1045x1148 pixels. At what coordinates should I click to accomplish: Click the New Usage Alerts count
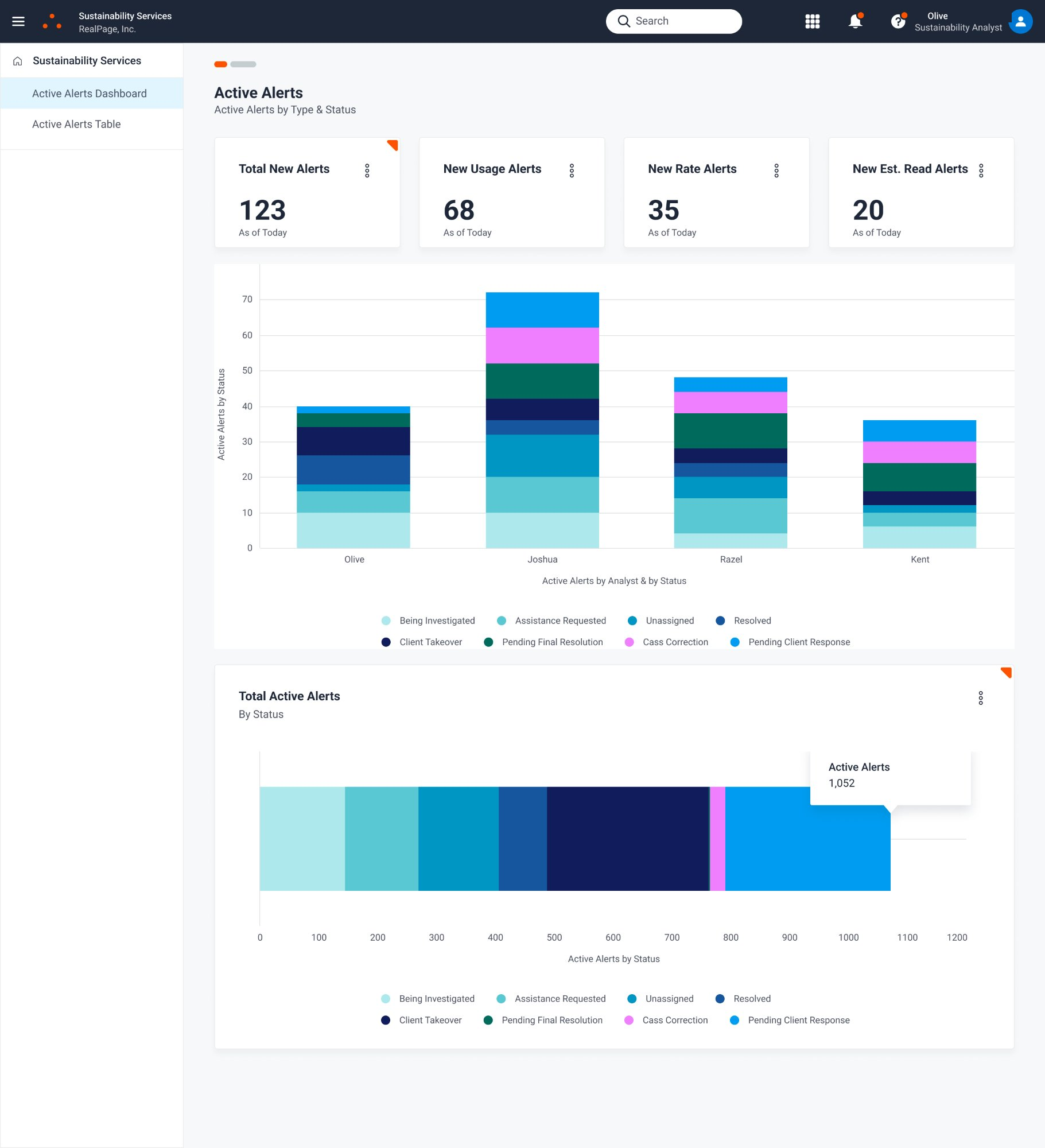click(458, 211)
